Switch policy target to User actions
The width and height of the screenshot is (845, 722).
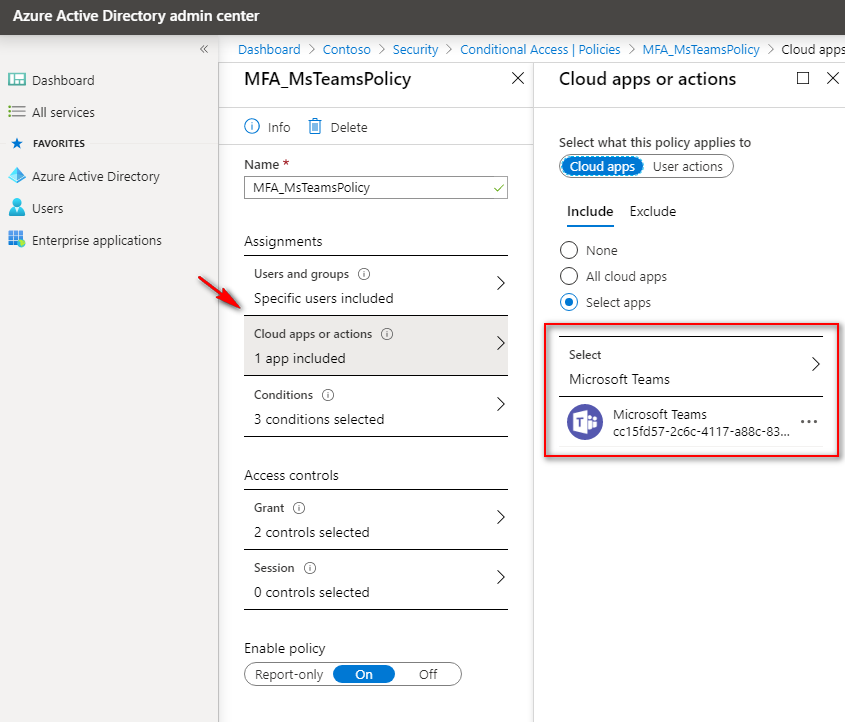688,166
